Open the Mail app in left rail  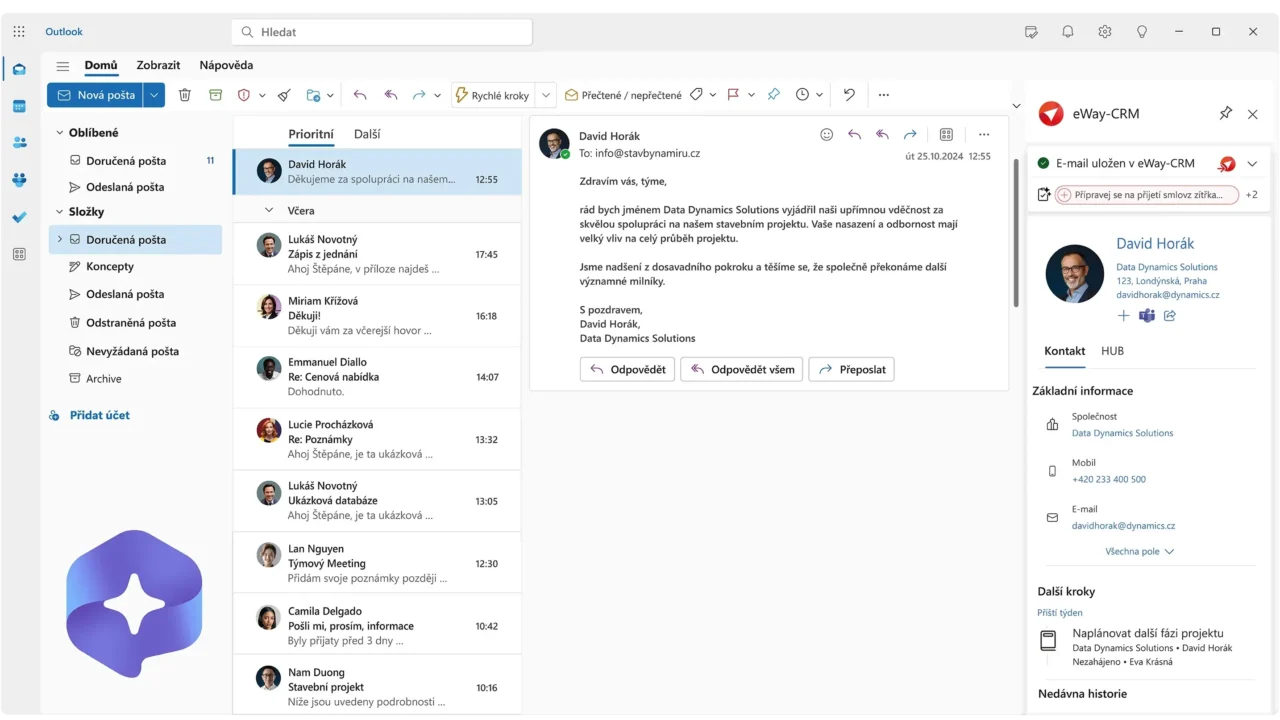click(x=19, y=69)
